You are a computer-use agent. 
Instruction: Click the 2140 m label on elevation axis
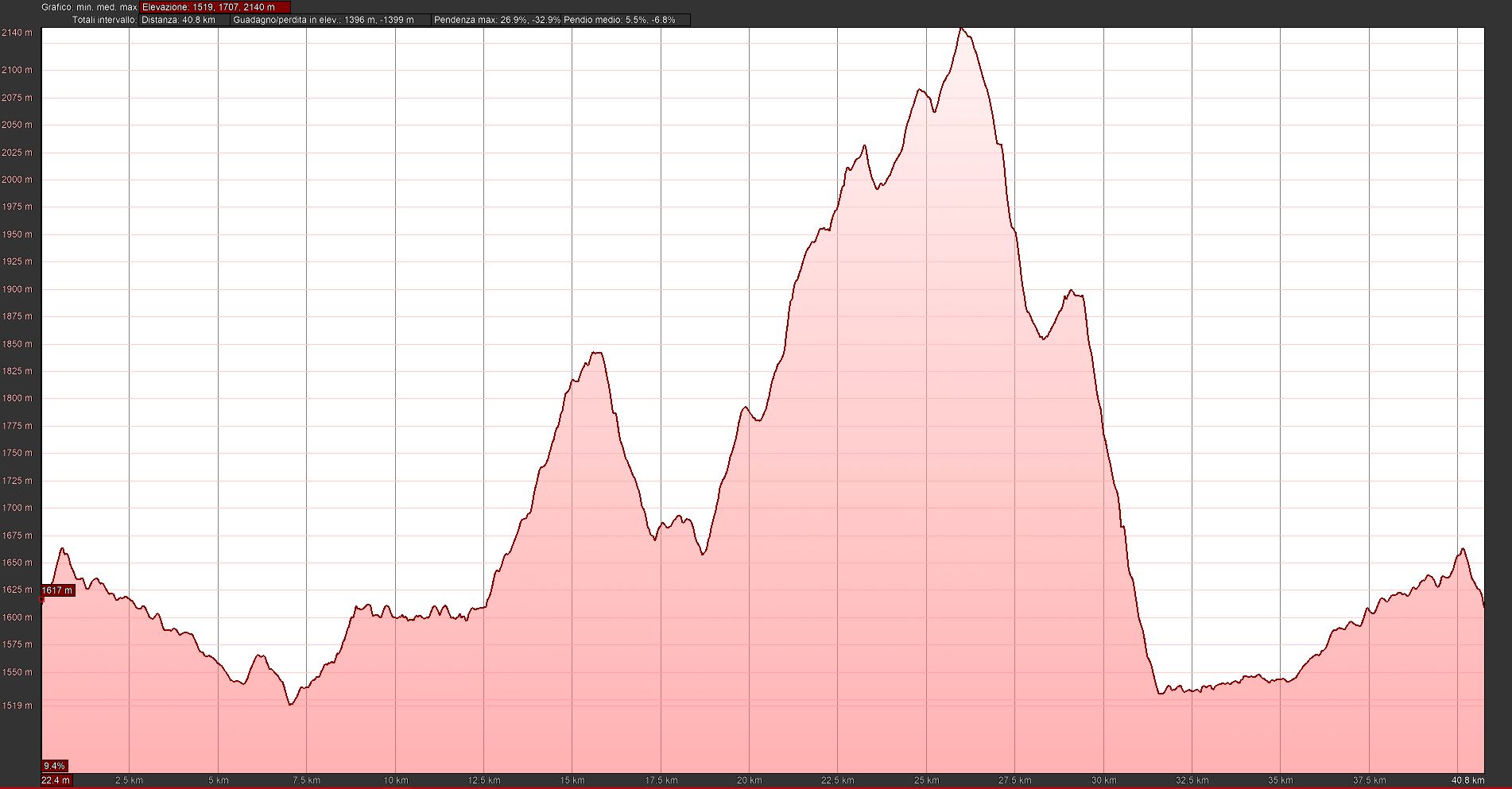point(17,33)
